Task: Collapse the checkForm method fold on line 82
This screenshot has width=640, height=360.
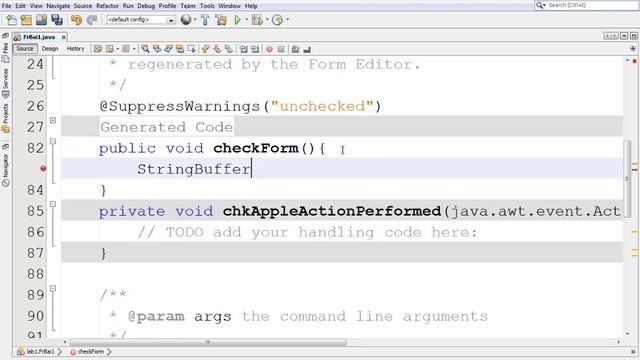Action: pyautogui.click(x=53, y=141)
